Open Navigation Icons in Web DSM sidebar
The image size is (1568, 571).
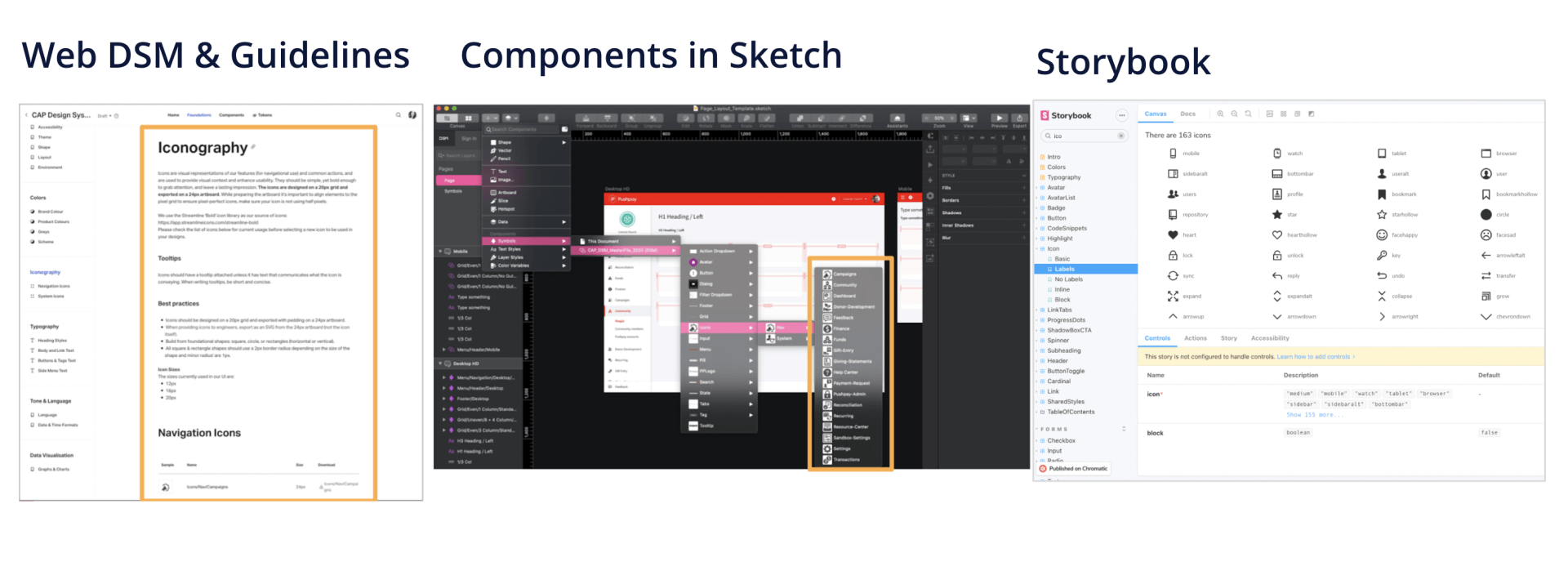(53, 286)
